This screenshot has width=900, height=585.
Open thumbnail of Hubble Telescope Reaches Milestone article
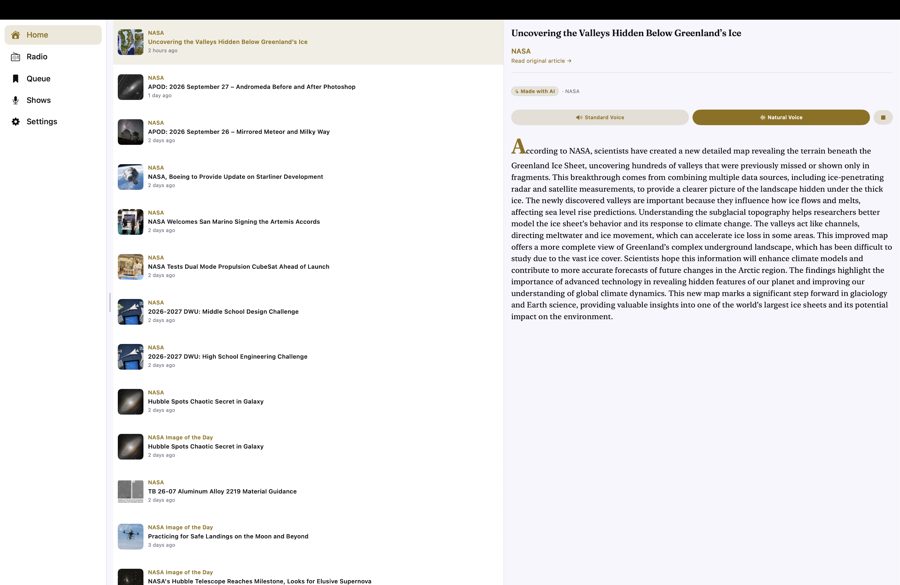tap(130, 577)
